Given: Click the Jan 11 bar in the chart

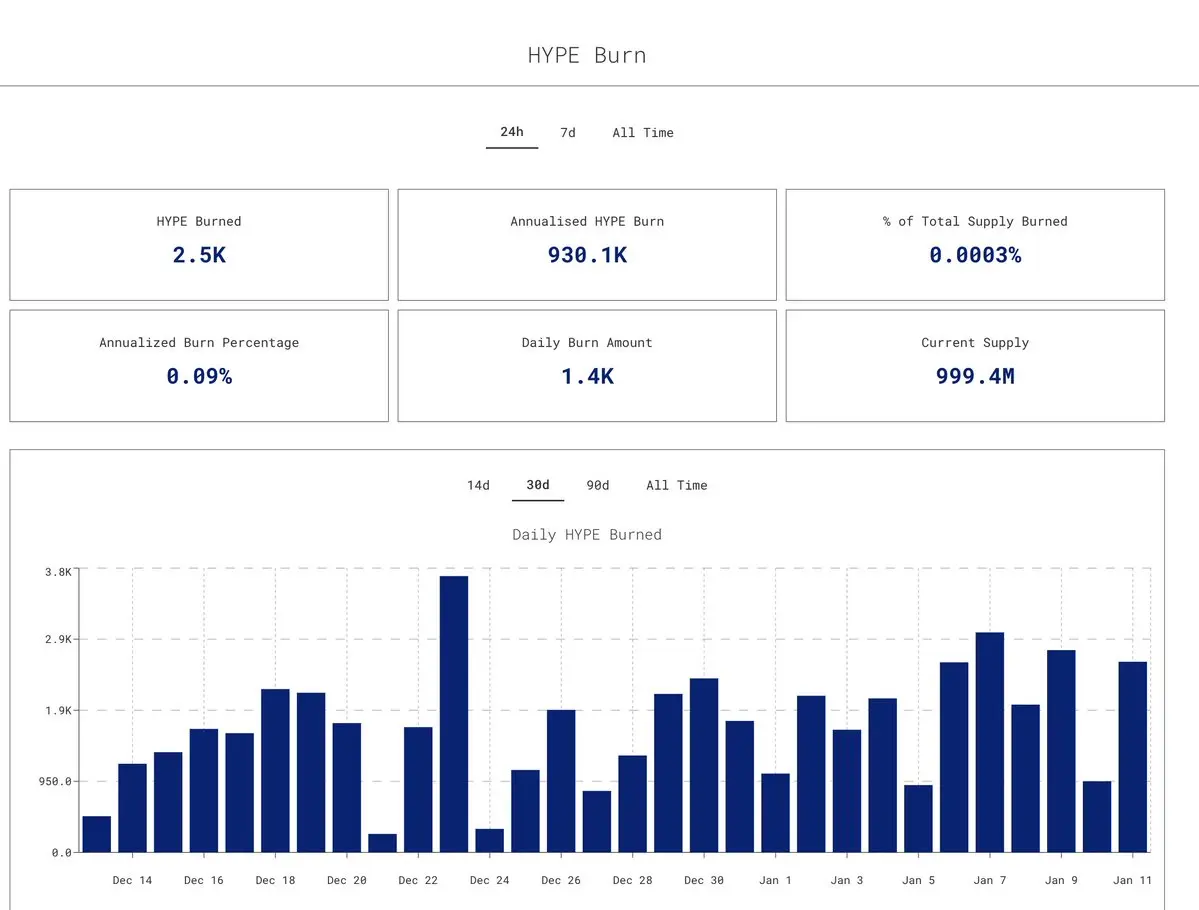Looking at the screenshot, I should pyautogui.click(x=1132, y=757).
